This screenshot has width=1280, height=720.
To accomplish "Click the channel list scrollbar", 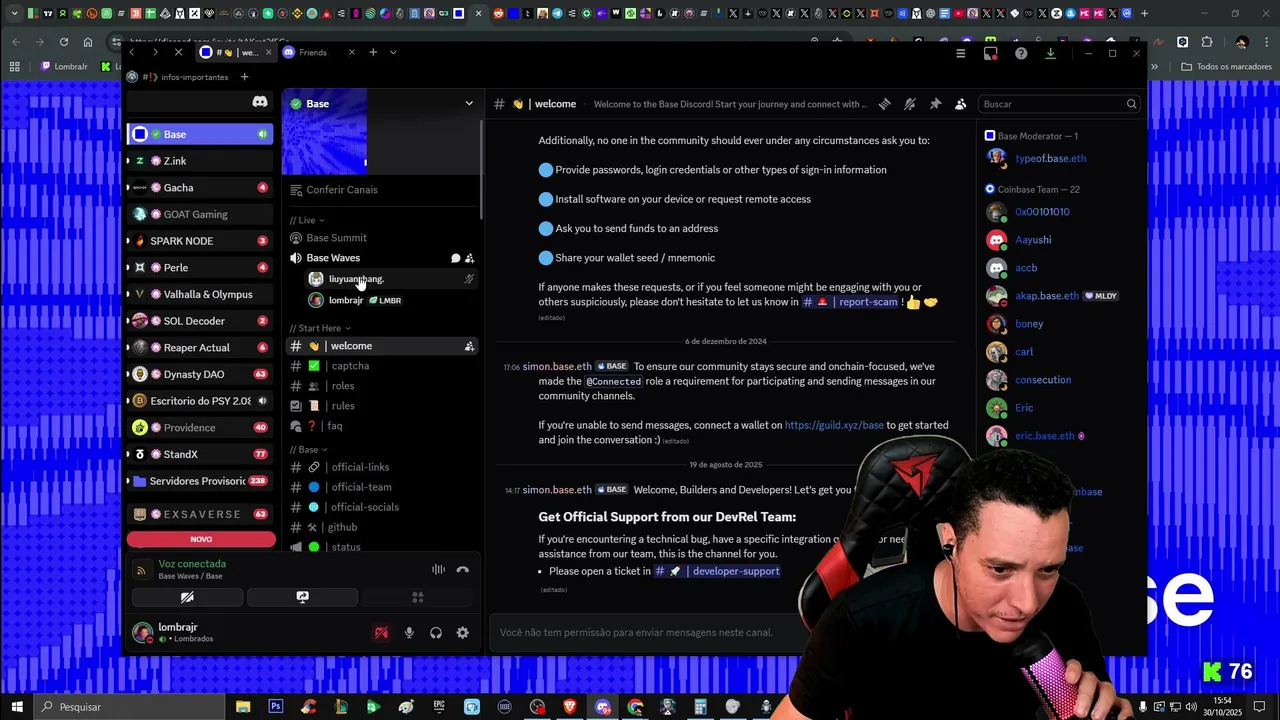I will [x=482, y=170].
